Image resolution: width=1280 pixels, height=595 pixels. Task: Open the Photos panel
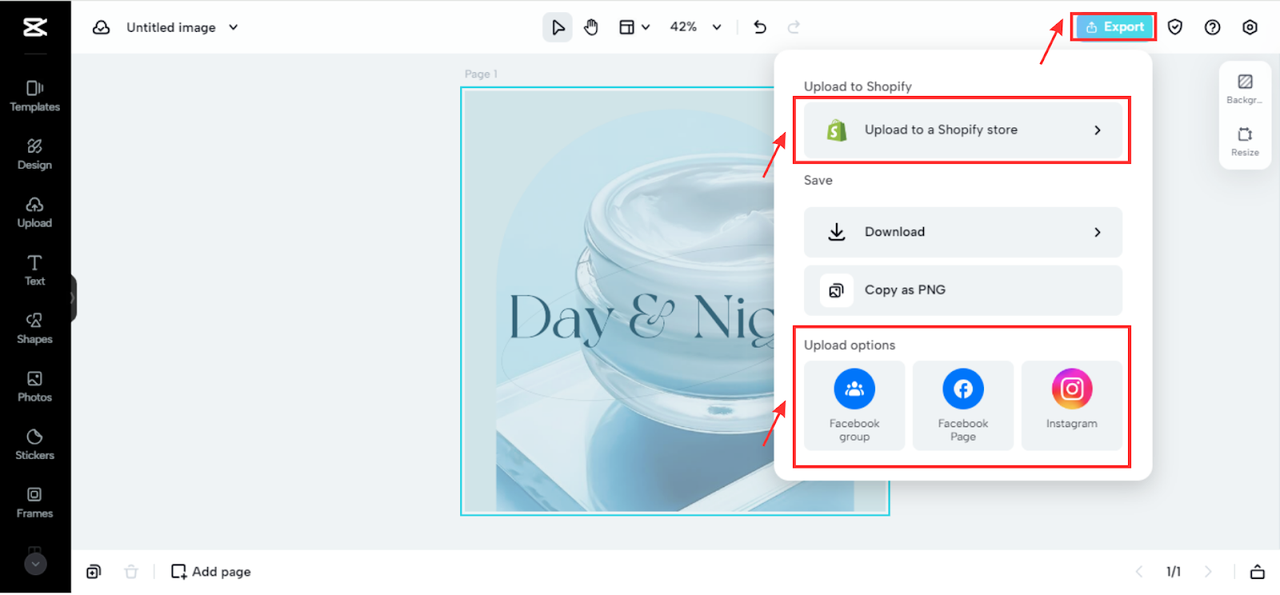[35, 386]
